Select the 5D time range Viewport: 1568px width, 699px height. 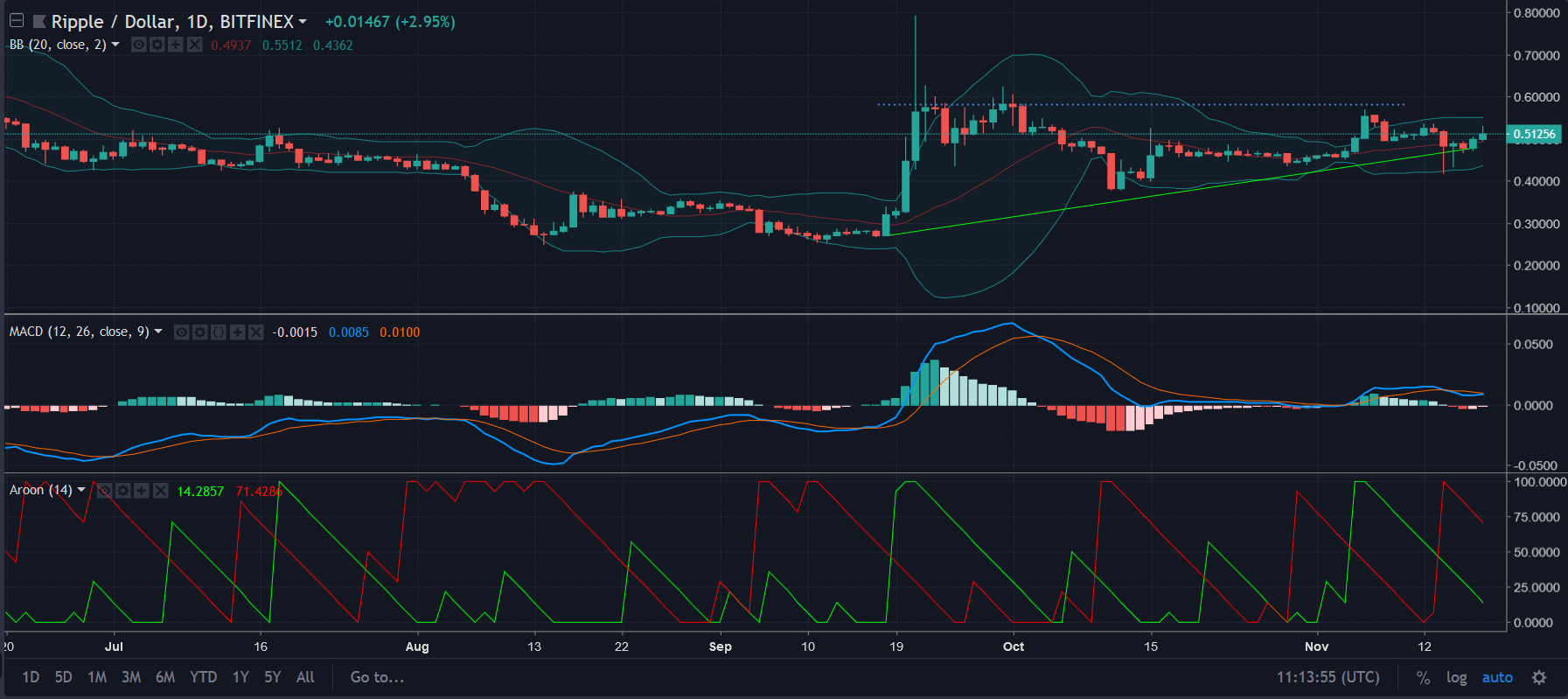64,677
